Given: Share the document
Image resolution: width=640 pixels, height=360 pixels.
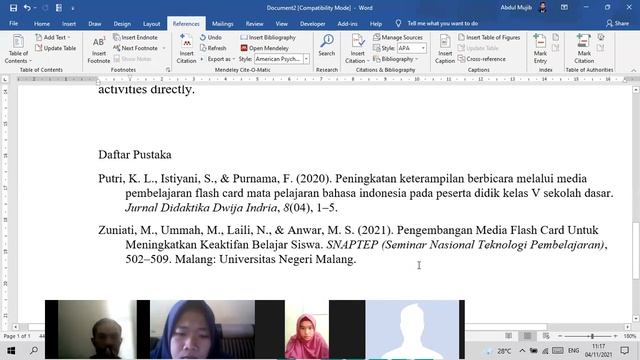Looking at the screenshot, I should 617,24.
